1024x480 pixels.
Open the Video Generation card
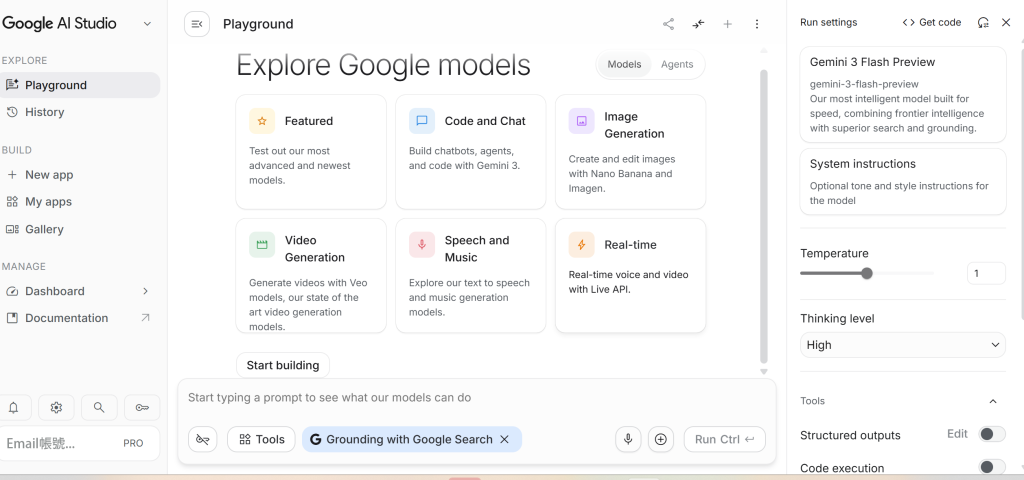(311, 276)
